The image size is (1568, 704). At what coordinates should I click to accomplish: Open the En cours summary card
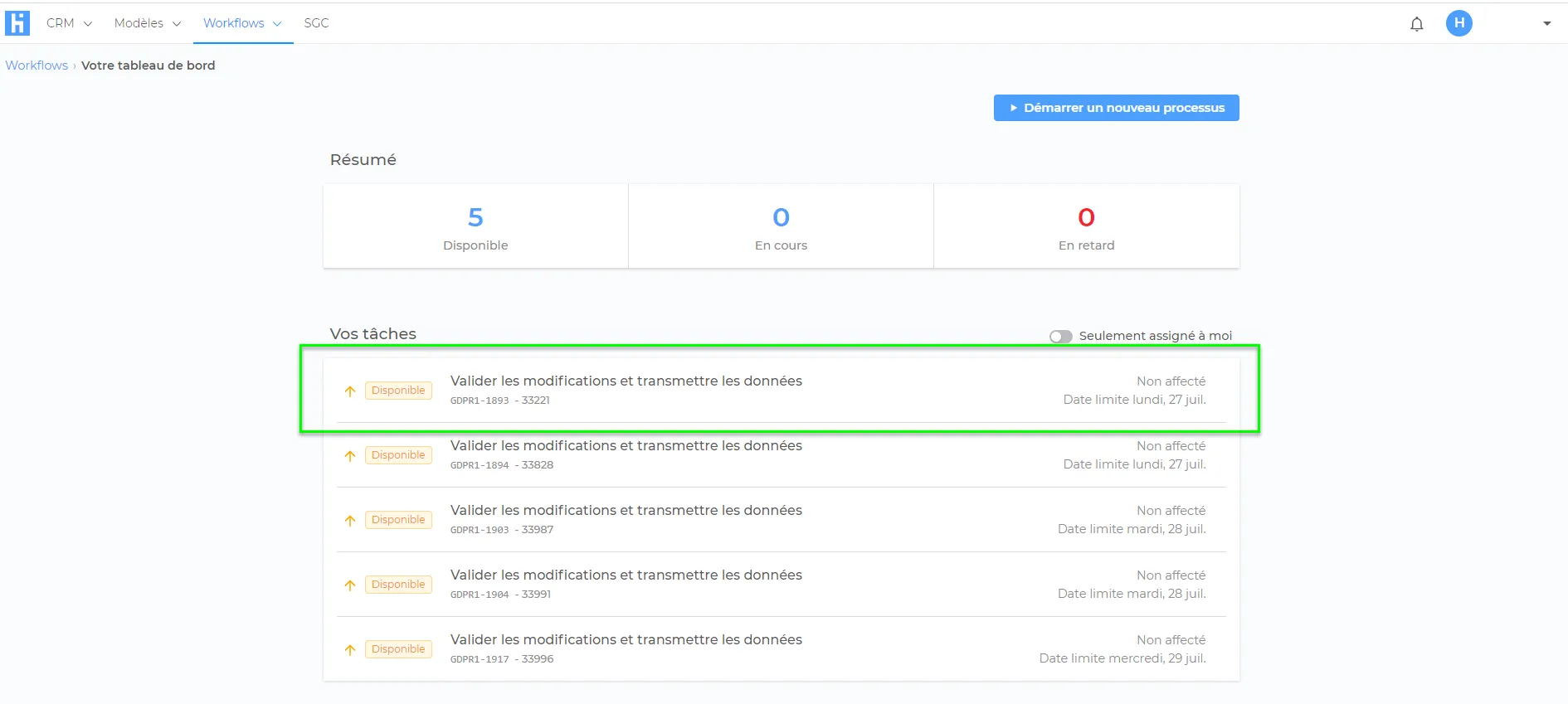[781, 226]
